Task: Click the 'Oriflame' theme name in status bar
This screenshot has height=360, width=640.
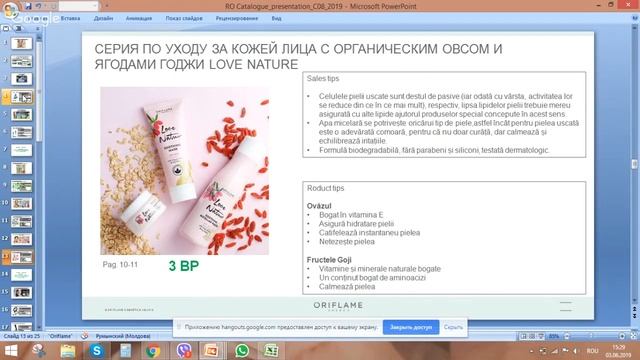Action: (60, 336)
